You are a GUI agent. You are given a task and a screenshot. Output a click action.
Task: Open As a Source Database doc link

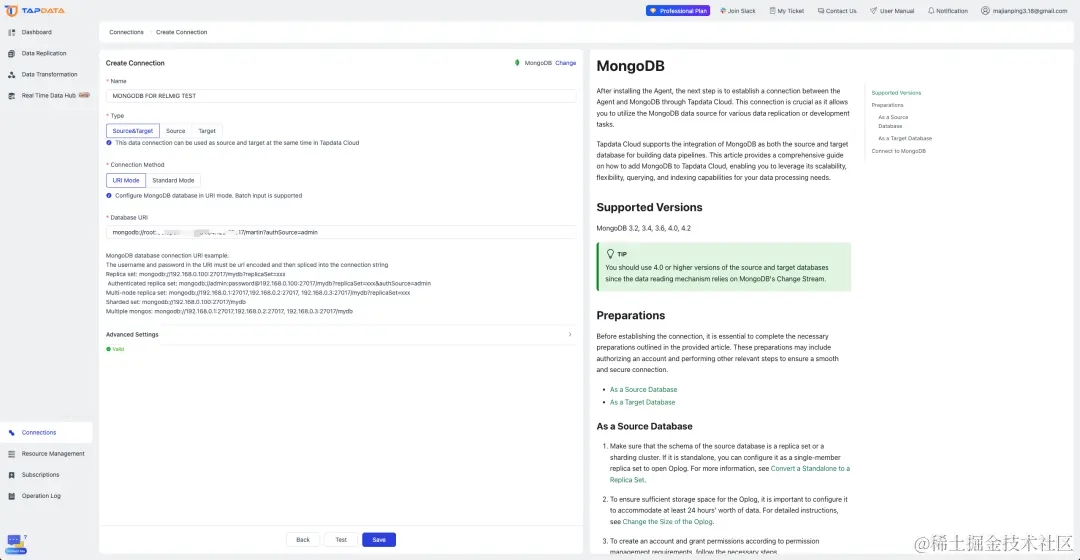(x=643, y=390)
